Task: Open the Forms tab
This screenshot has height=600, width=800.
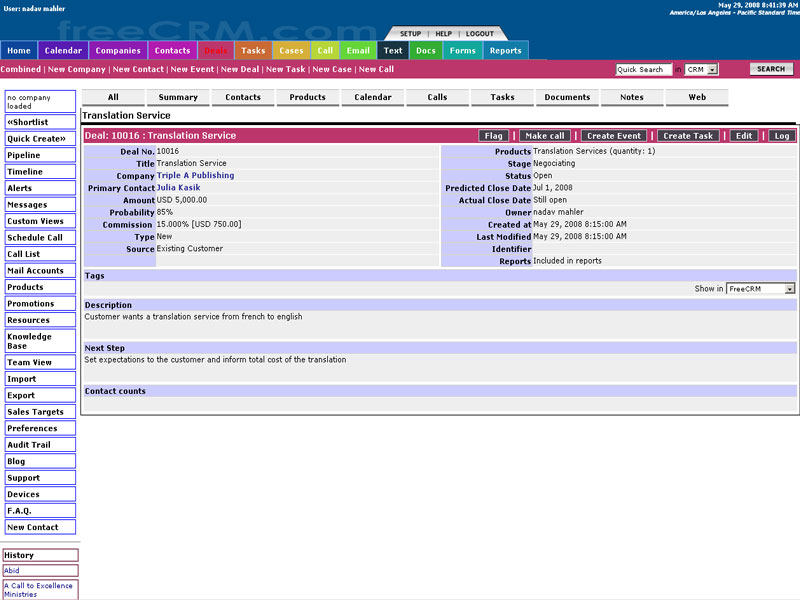Action: 463,51
